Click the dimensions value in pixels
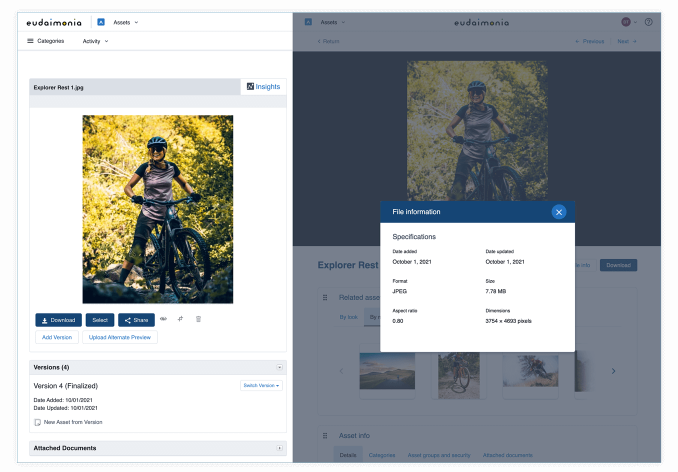Image resolution: width=678 pixels, height=472 pixels. point(508,321)
